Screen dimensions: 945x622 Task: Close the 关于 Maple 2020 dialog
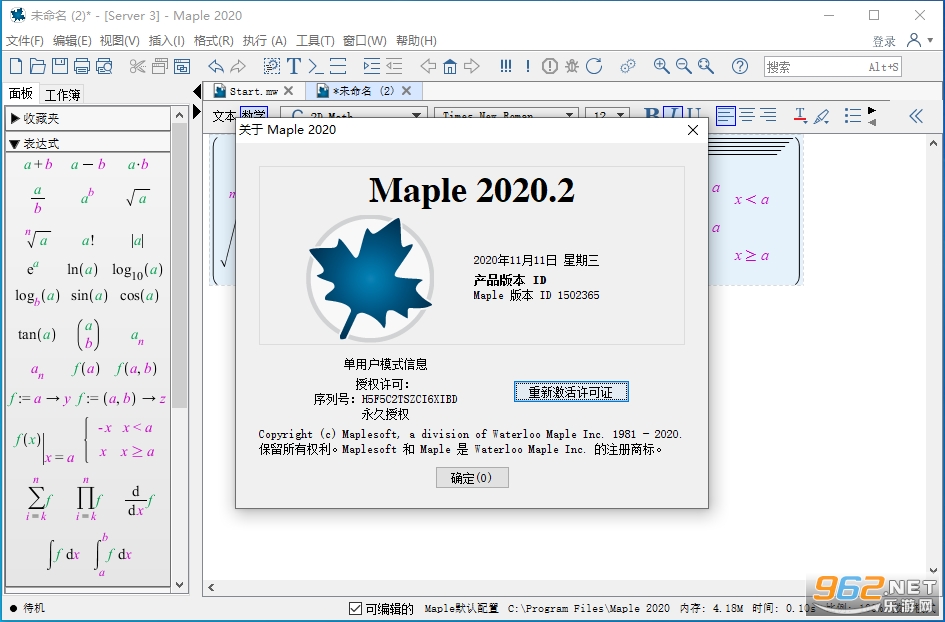tap(693, 130)
